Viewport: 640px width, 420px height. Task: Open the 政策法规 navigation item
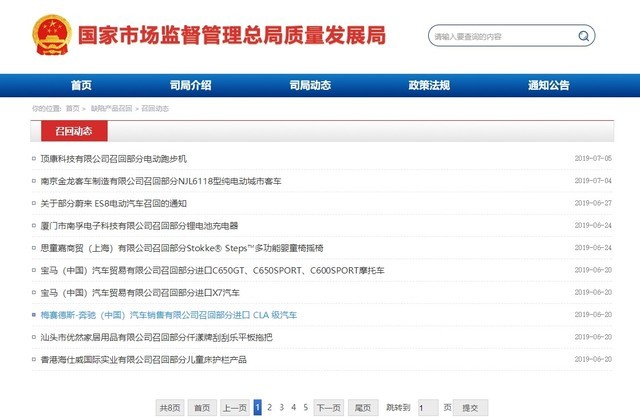(x=429, y=85)
